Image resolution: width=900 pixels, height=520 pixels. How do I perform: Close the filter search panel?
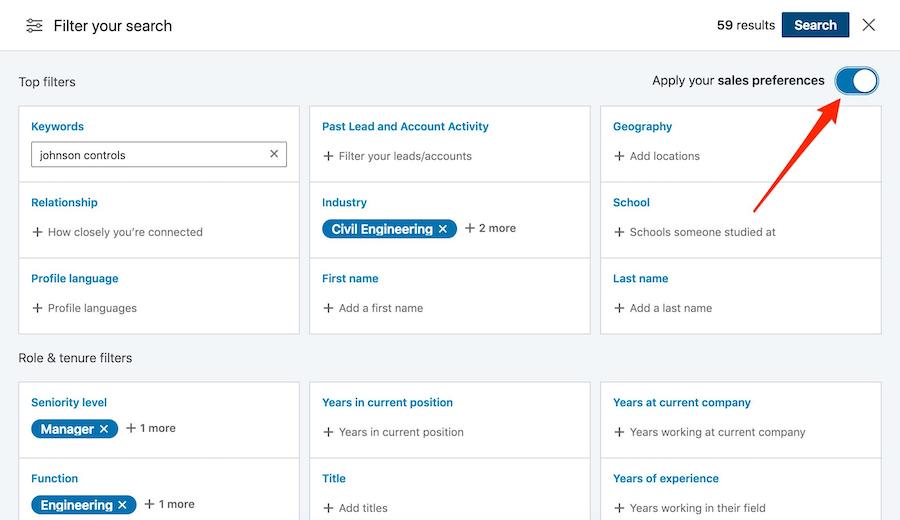[869, 25]
